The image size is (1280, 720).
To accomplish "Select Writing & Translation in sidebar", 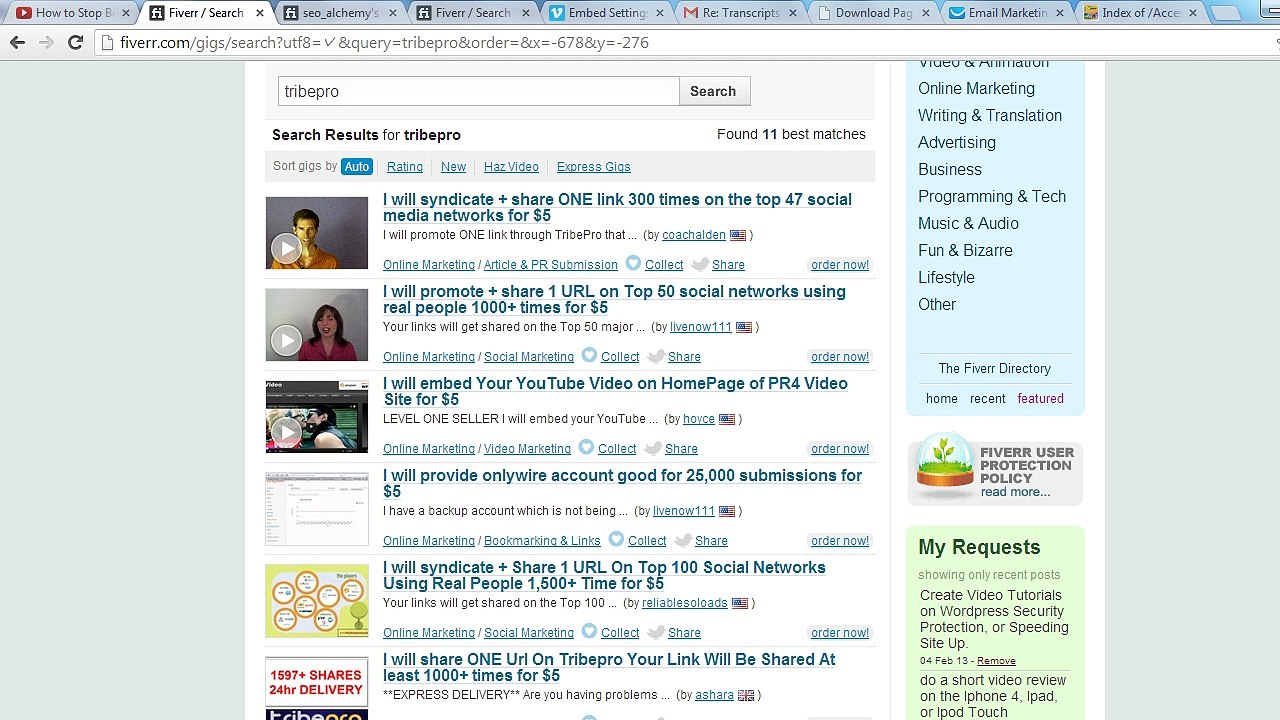I will (990, 115).
